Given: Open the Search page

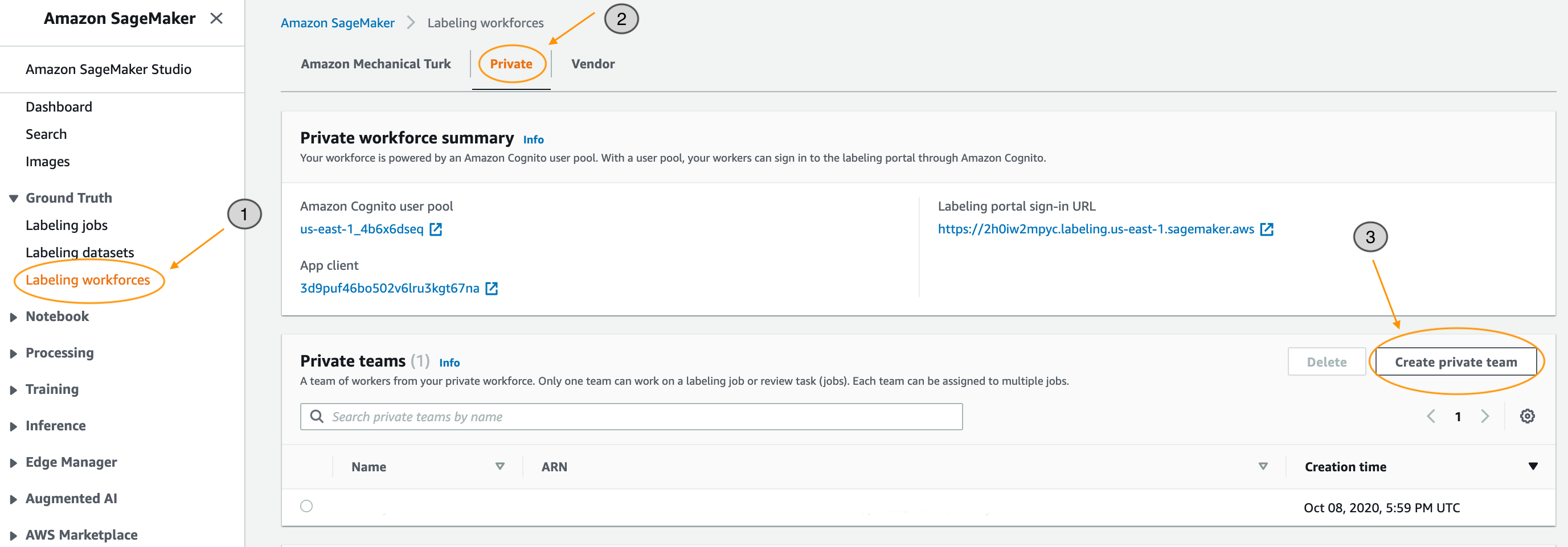Looking at the screenshot, I should point(46,134).
